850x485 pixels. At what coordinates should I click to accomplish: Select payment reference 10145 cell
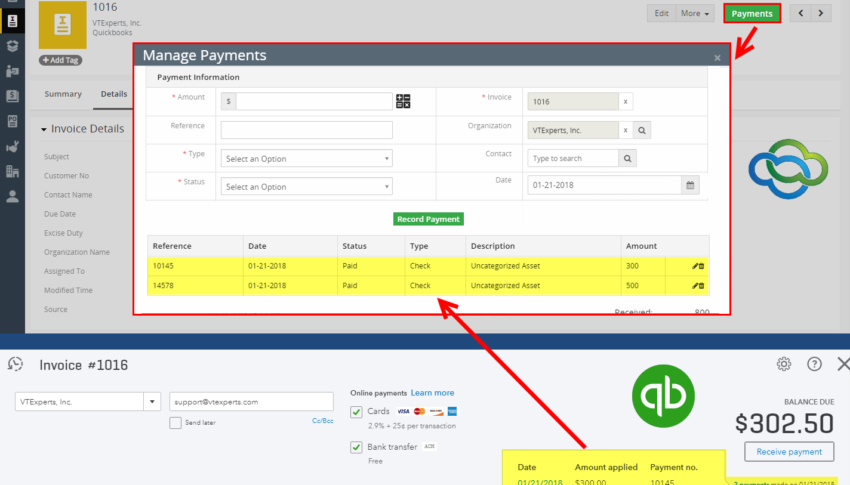(195, 266)
